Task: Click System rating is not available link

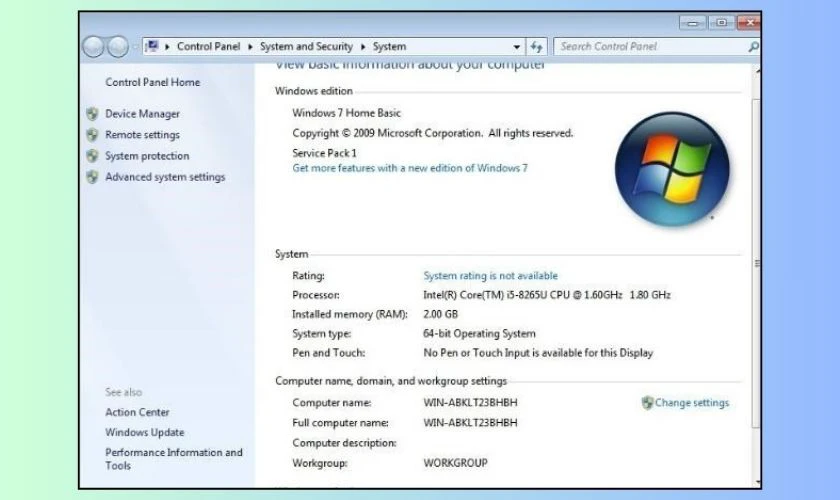Action: click(490, 275)
